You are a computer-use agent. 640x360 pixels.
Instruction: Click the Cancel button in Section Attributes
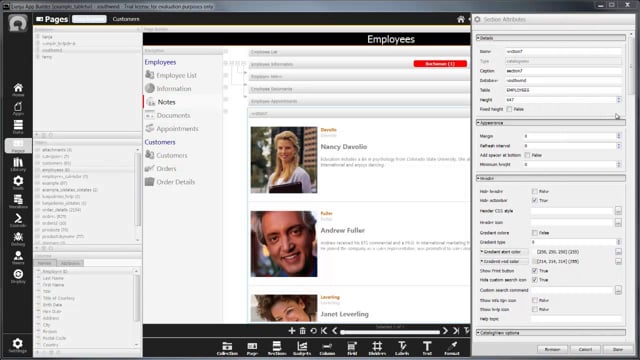585,349
